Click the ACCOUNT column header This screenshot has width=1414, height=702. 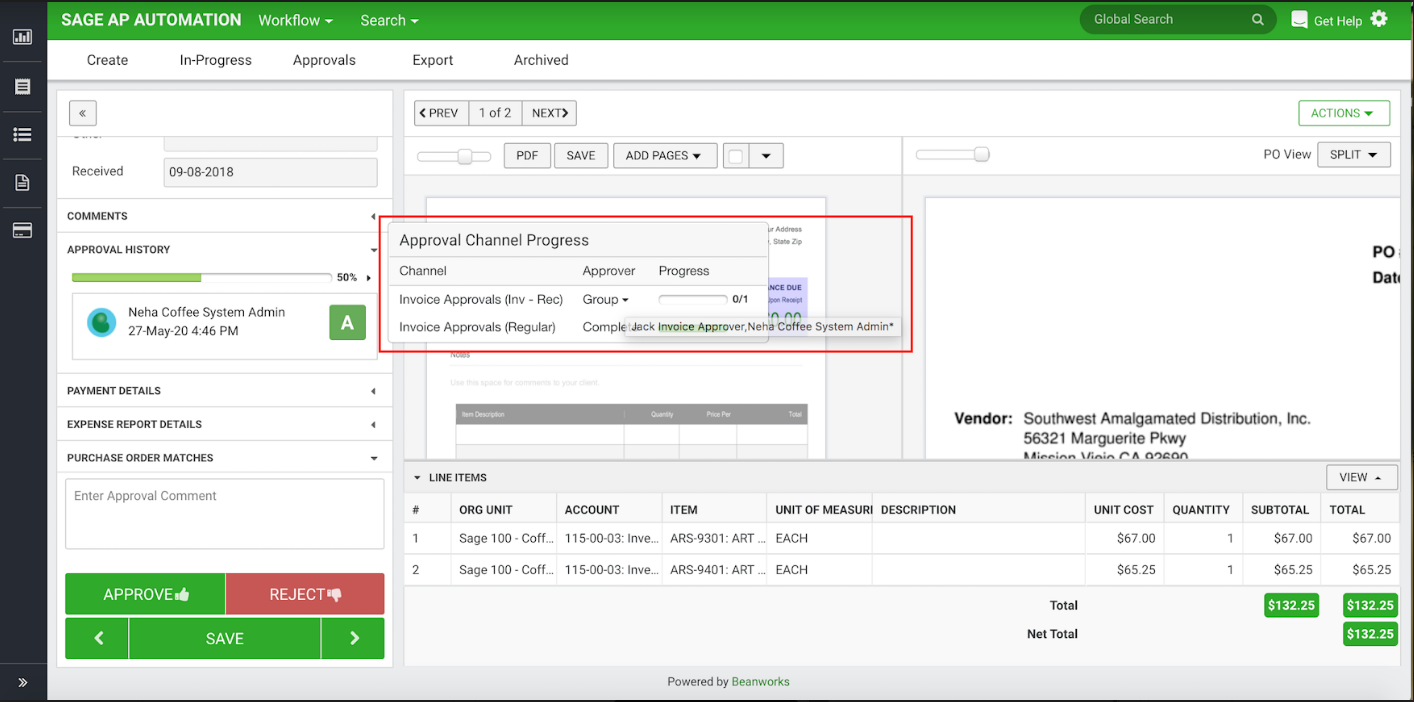608,510
